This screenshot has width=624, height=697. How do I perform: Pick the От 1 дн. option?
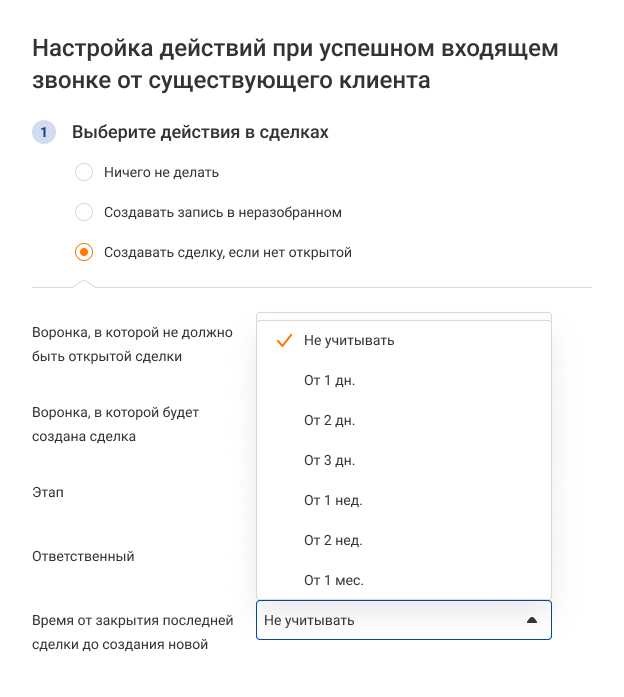pyautogui.click(x=329, y=380)
